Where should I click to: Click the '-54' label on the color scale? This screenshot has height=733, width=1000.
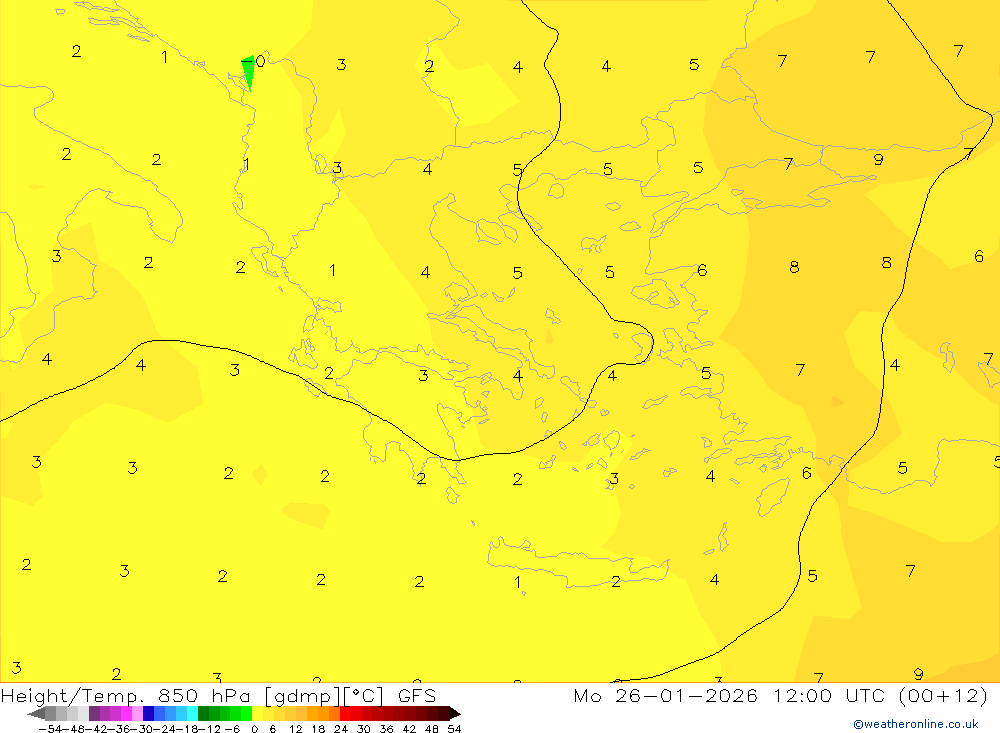(50, 729)
